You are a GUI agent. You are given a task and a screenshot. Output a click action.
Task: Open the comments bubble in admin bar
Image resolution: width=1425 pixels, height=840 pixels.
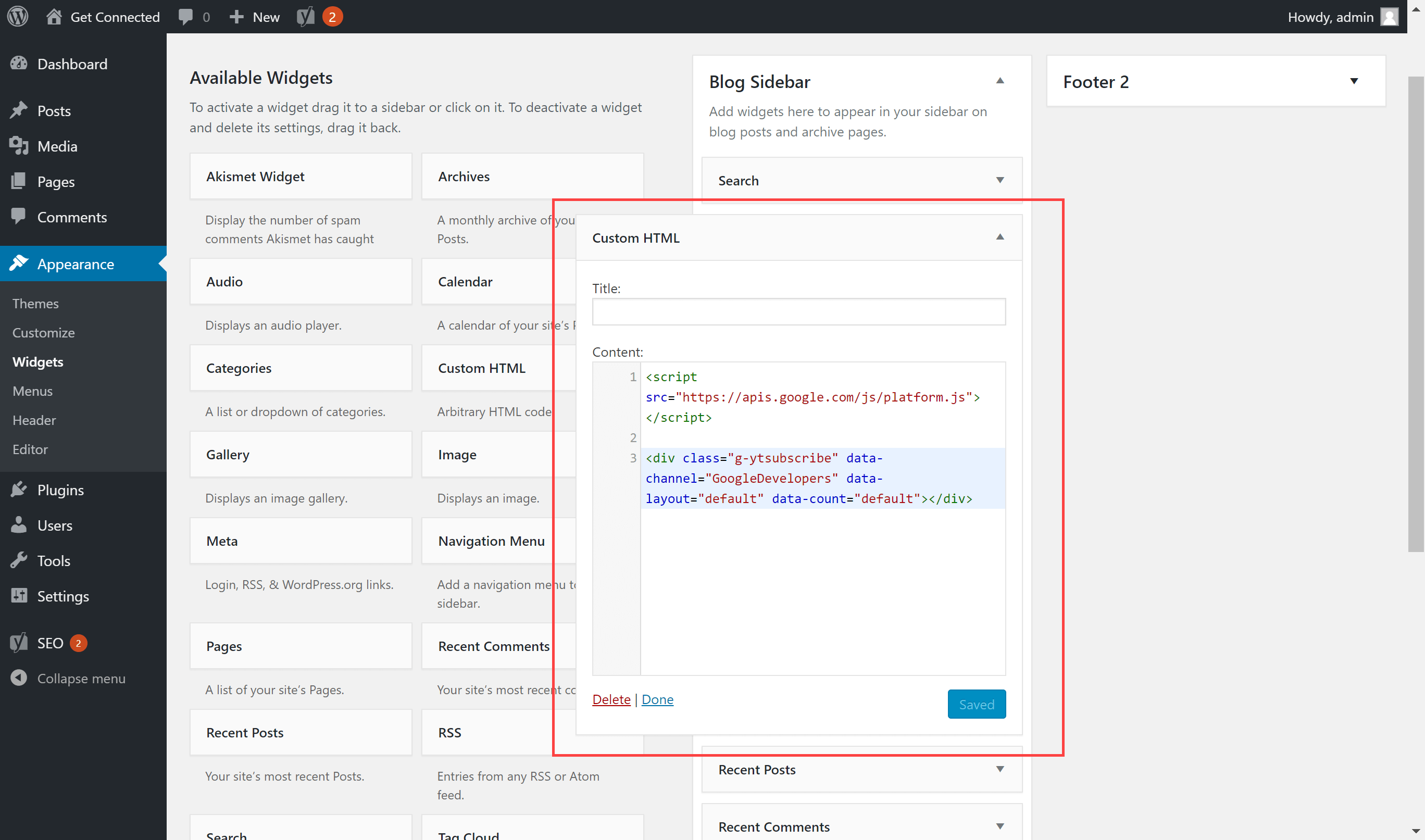pos(185,17)
